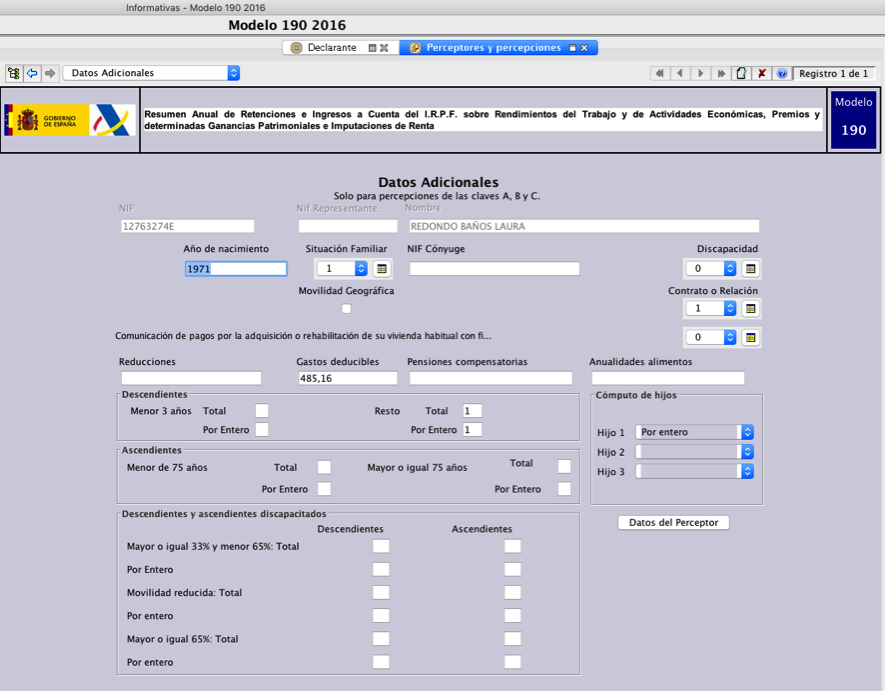
Task: Click Descendientes box for 33% y menor 65% Total
Action: [381, 546]
